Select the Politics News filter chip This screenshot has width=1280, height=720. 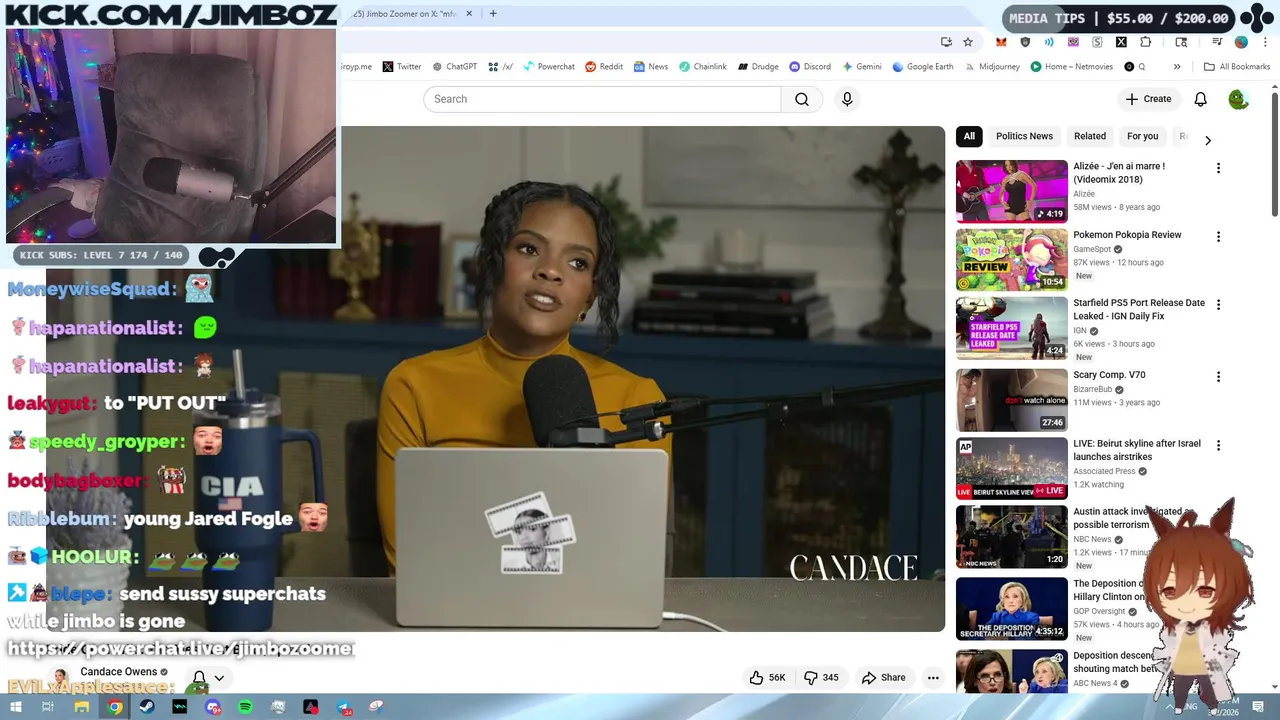[x=1024, y=136]
